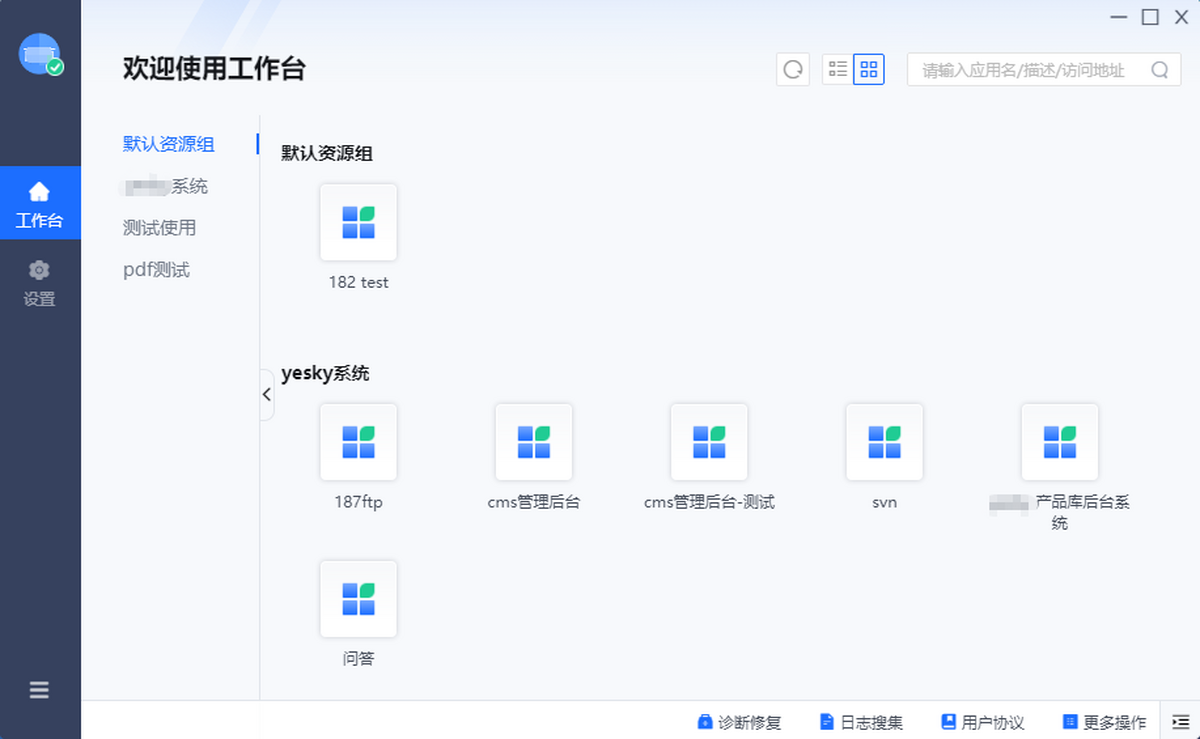Open the 设置 sidebar tab

[x=40, y=283]
